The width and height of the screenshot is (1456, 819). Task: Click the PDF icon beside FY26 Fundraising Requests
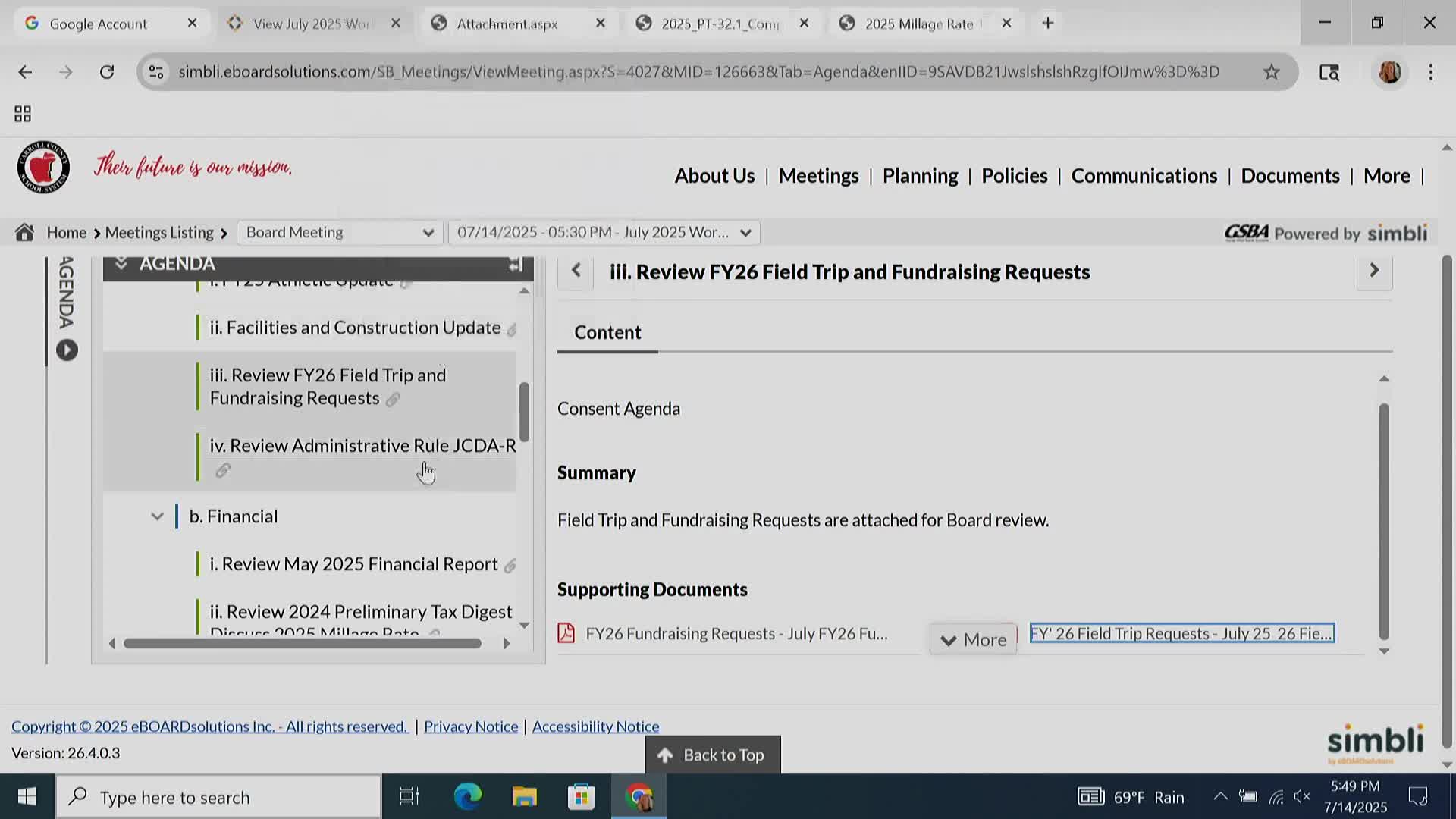point(566,633)
